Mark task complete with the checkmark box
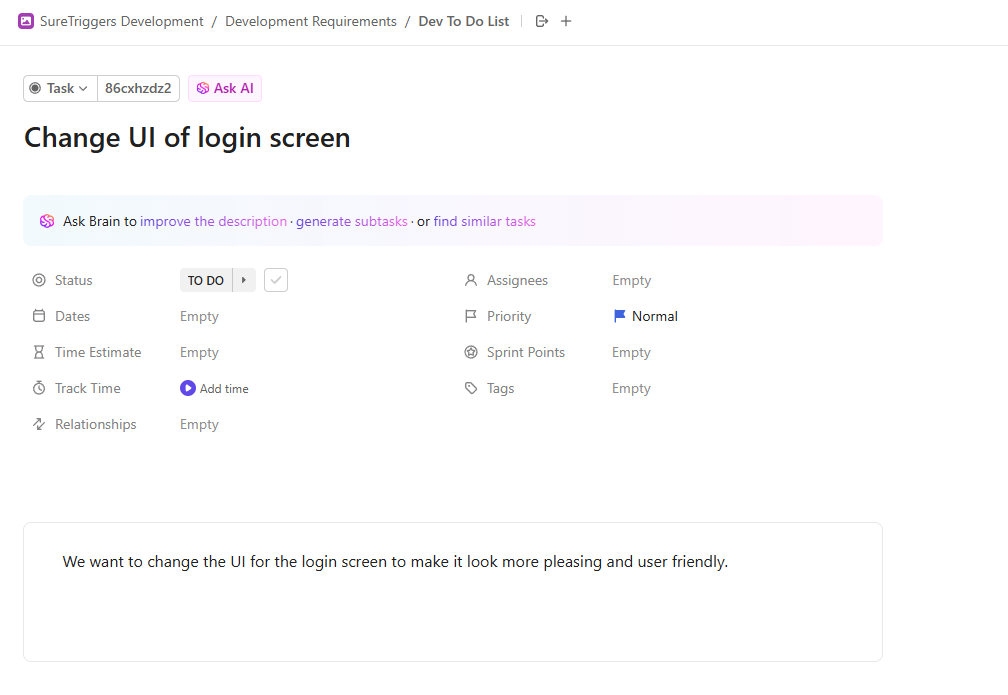 tap(276, 280)
